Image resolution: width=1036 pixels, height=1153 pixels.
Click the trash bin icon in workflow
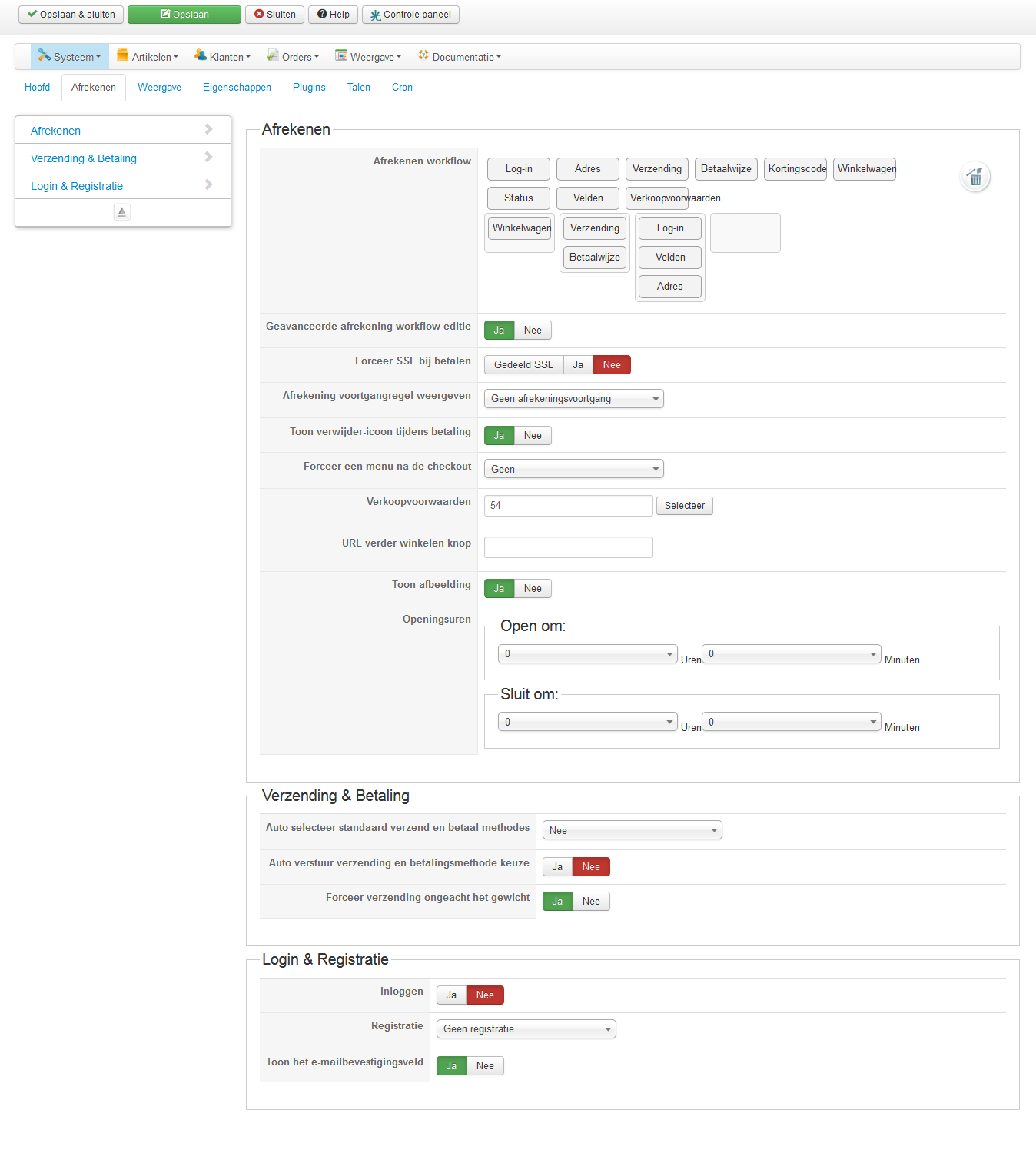click(x=975, y=178)
